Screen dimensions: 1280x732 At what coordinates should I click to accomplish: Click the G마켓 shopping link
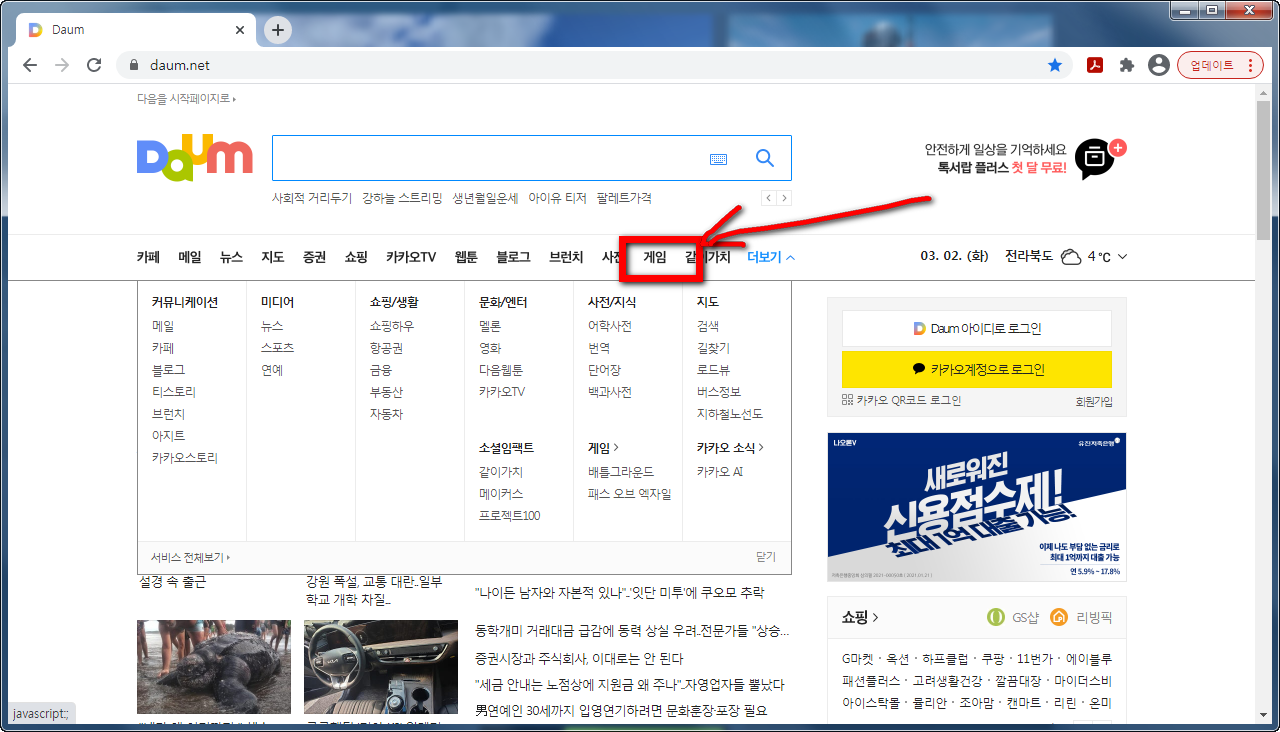(x=858, y=659)
